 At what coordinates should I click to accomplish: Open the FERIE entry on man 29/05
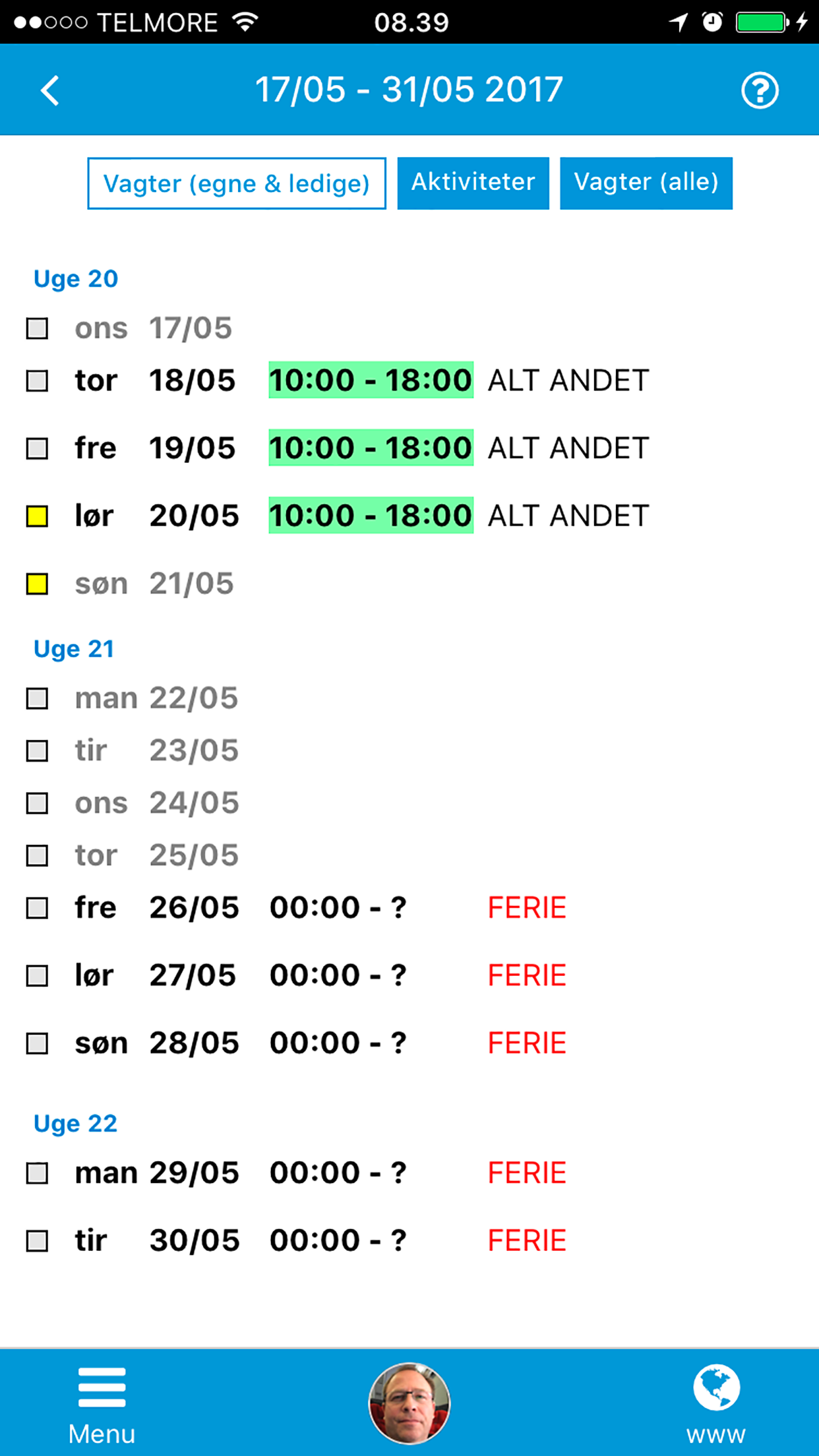pos(526,1173)
